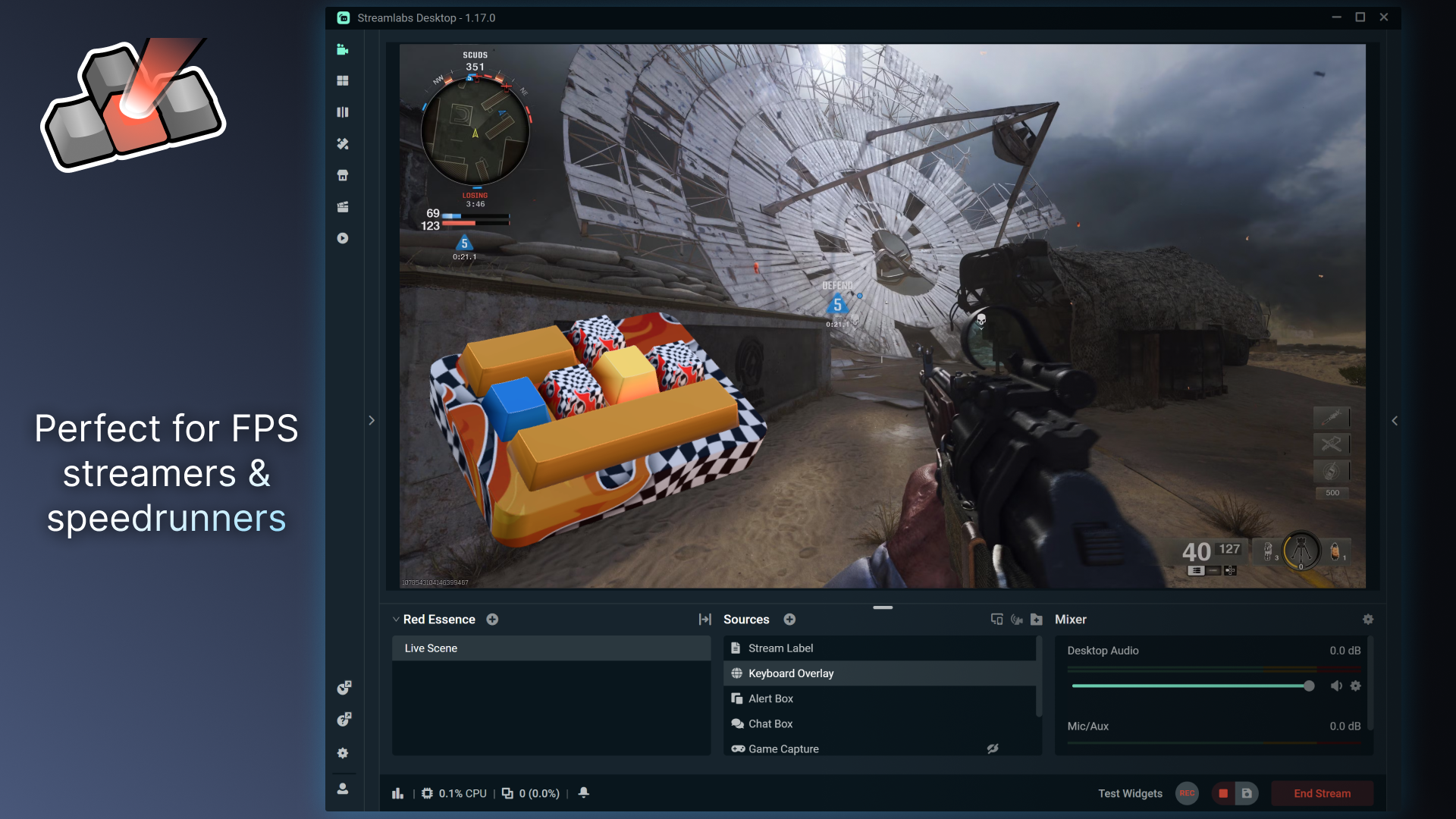
Task: Open the layout grid icon in sidebar
Action: 343,80
